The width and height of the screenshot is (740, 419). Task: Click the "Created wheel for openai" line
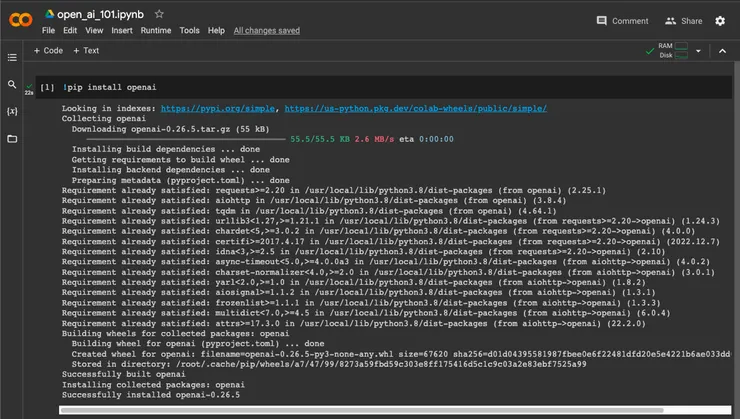tap(401, 354)
